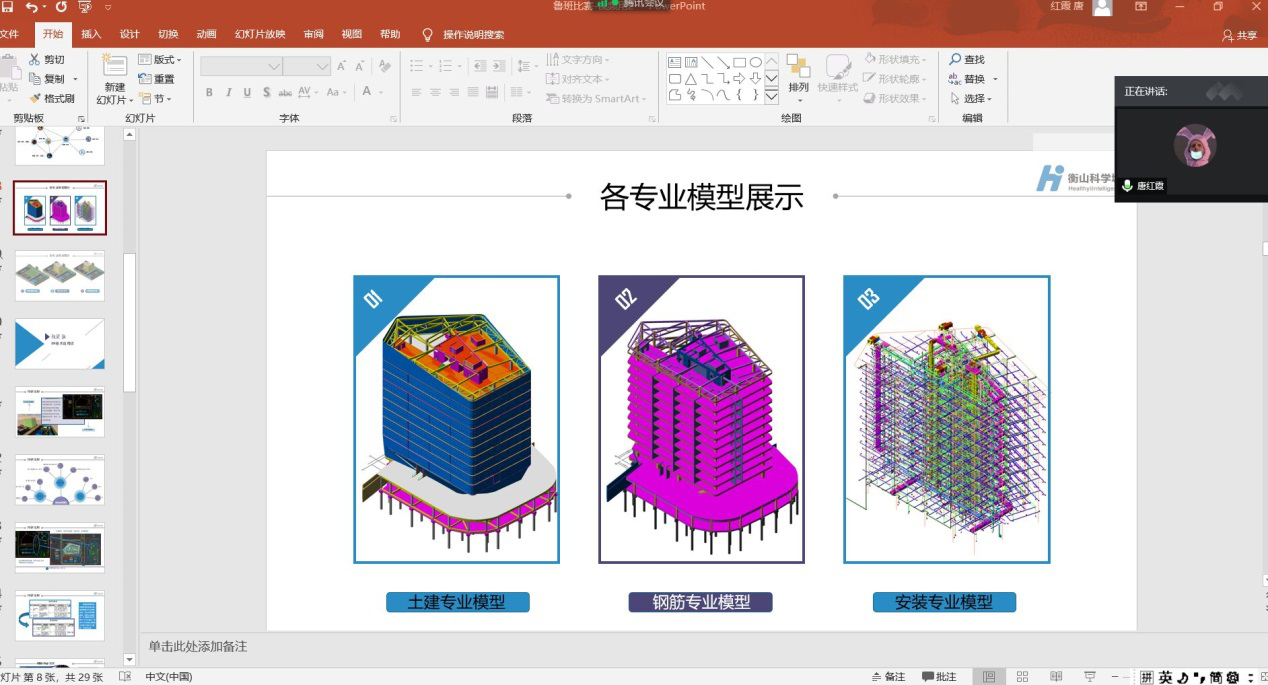Click the 重置 reset slide icon
This screenshot has width=1268, height=685.
(145, 80)
